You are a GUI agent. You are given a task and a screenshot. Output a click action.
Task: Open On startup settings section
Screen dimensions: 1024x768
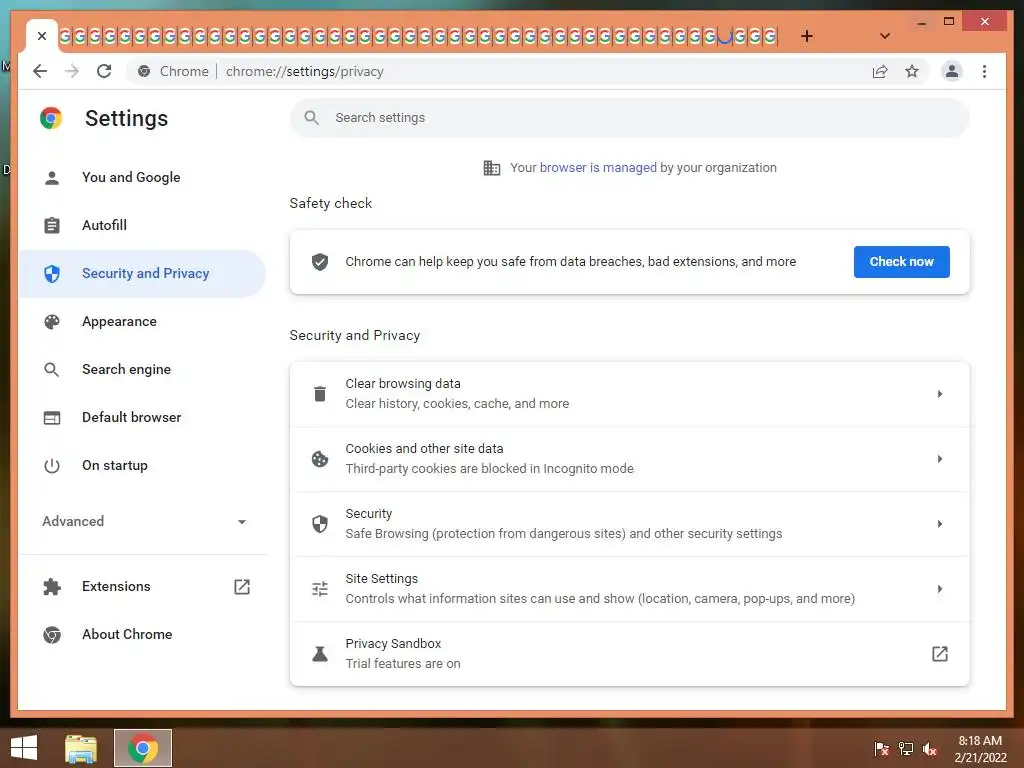pos(142,466)
